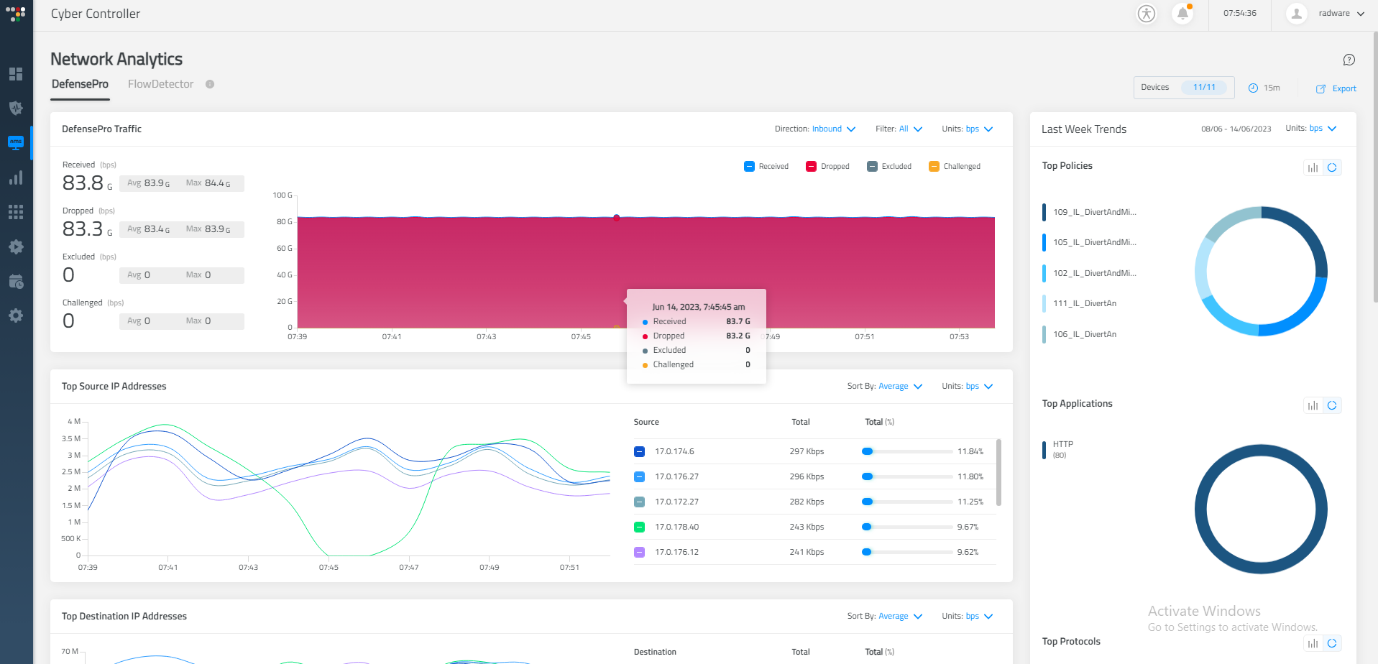Viewport: 1378px width, 664px height.
Task: Click the bar chart icon in the sidebar
Action: tap(15, 177)
